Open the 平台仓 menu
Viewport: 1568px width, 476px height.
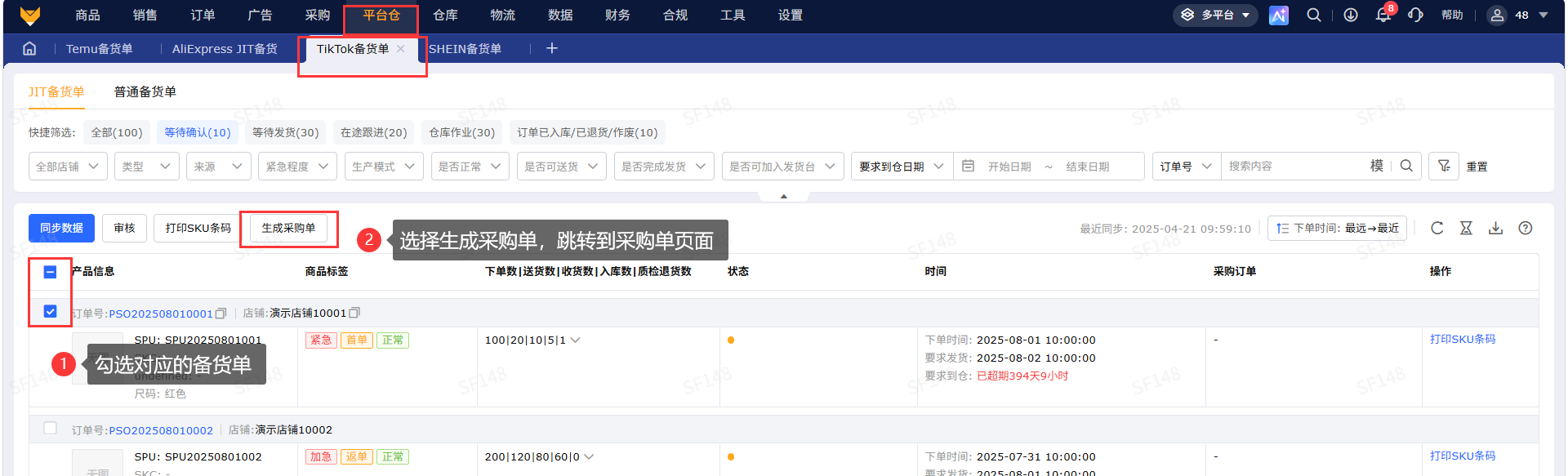(x=381, y=16)
